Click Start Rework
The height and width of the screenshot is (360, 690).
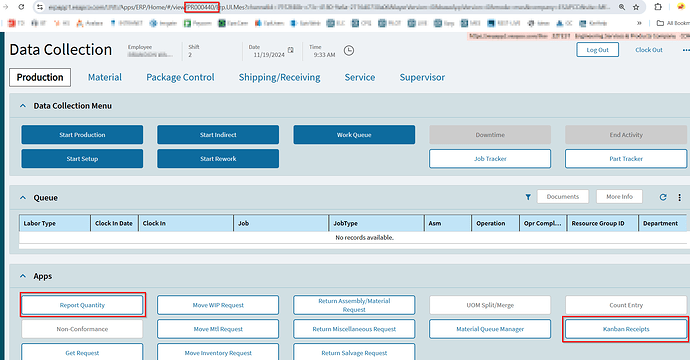(218, 158)
